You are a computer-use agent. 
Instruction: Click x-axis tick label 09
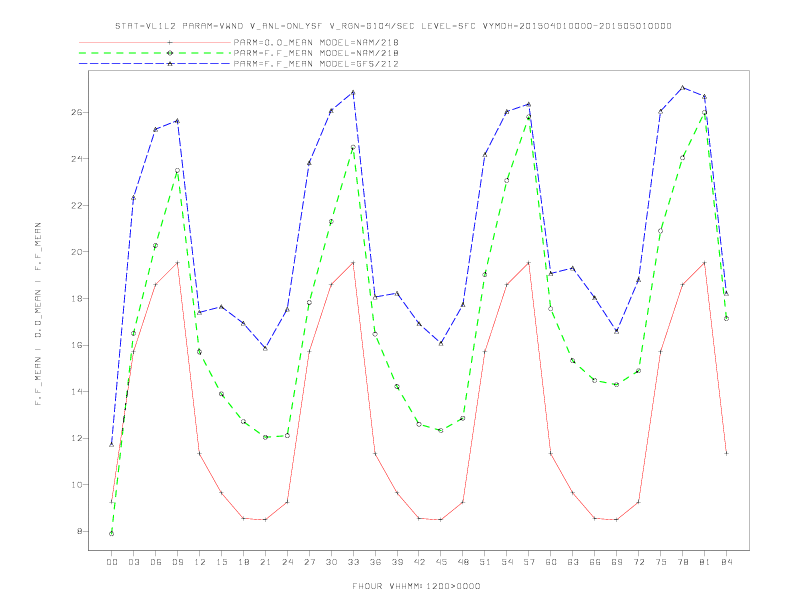pyautogui.click(x=177, y=562)
